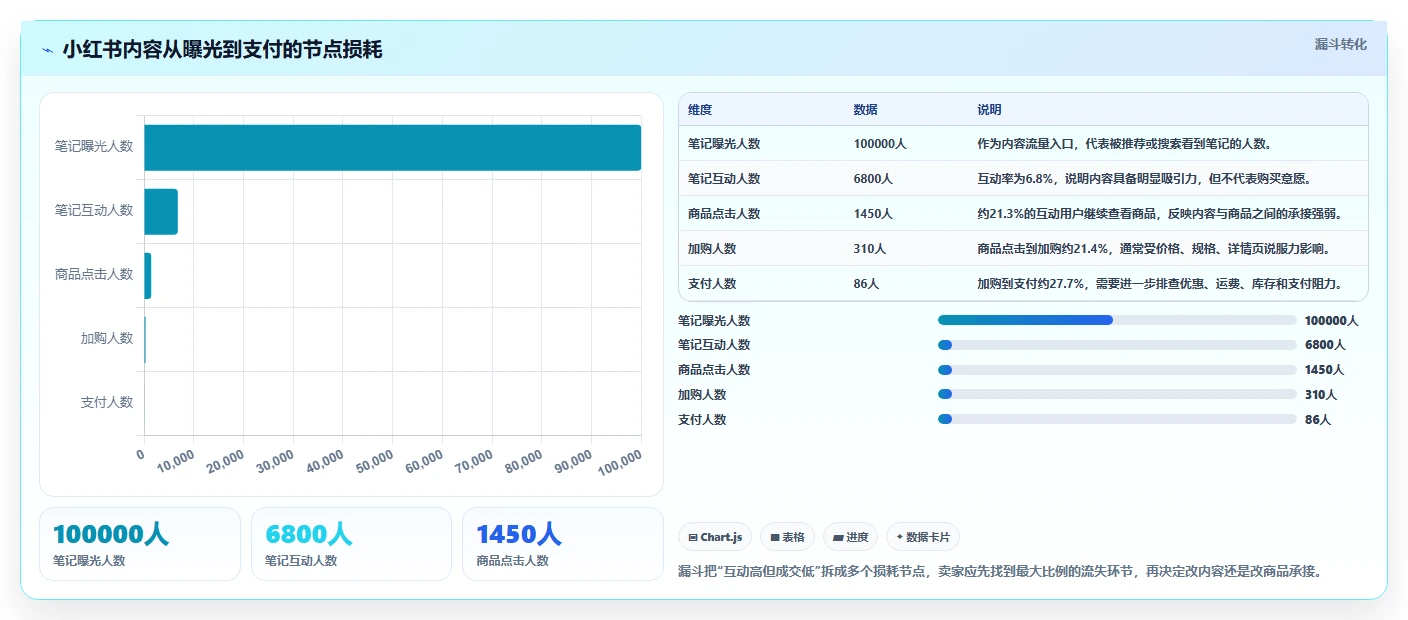
Task: Click the 笔记曝光人数 bar in the chart
Action: click(x=392, y=147)
